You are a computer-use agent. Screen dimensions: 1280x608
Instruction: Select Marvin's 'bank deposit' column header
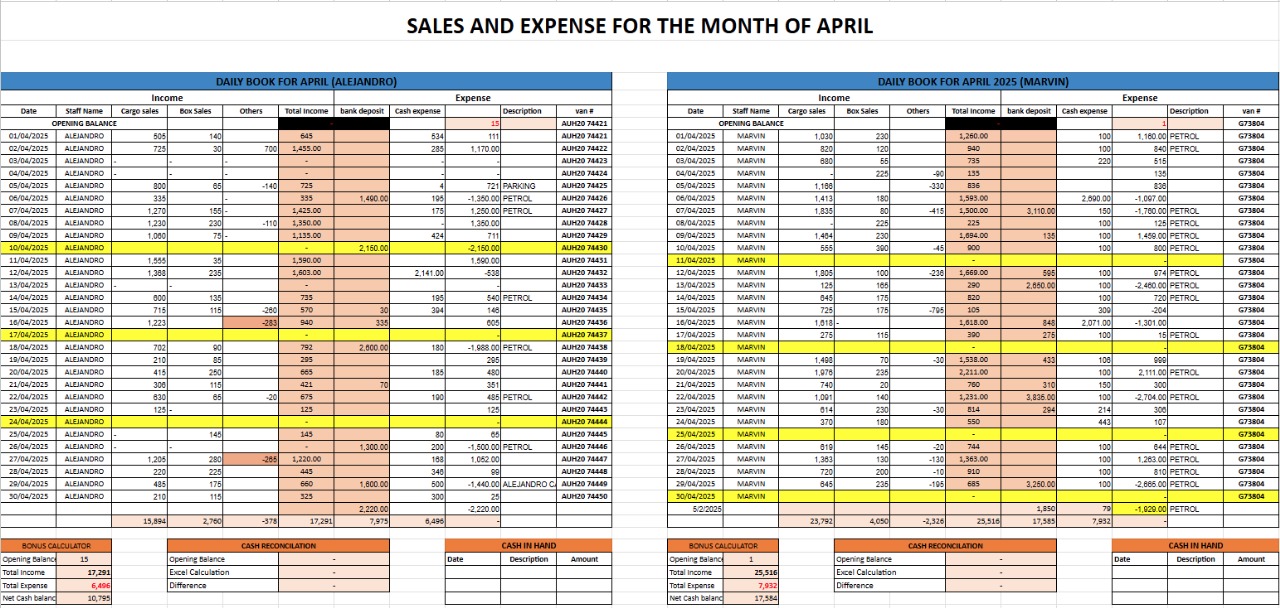pyautogui.click(x=1029, y=111)
